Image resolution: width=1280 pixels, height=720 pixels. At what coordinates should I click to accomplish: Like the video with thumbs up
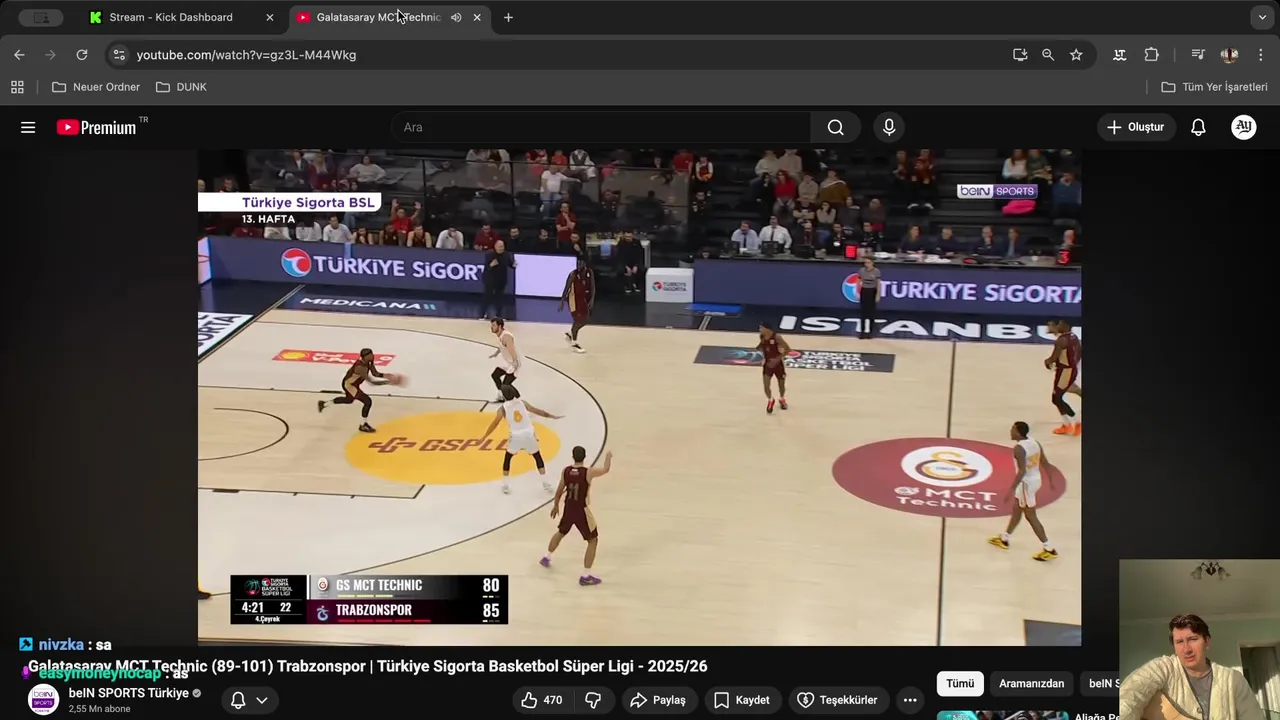coord(541,700)
